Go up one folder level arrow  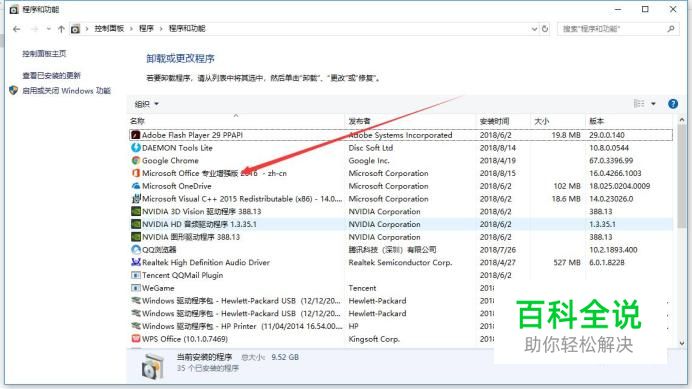point(61,29)
